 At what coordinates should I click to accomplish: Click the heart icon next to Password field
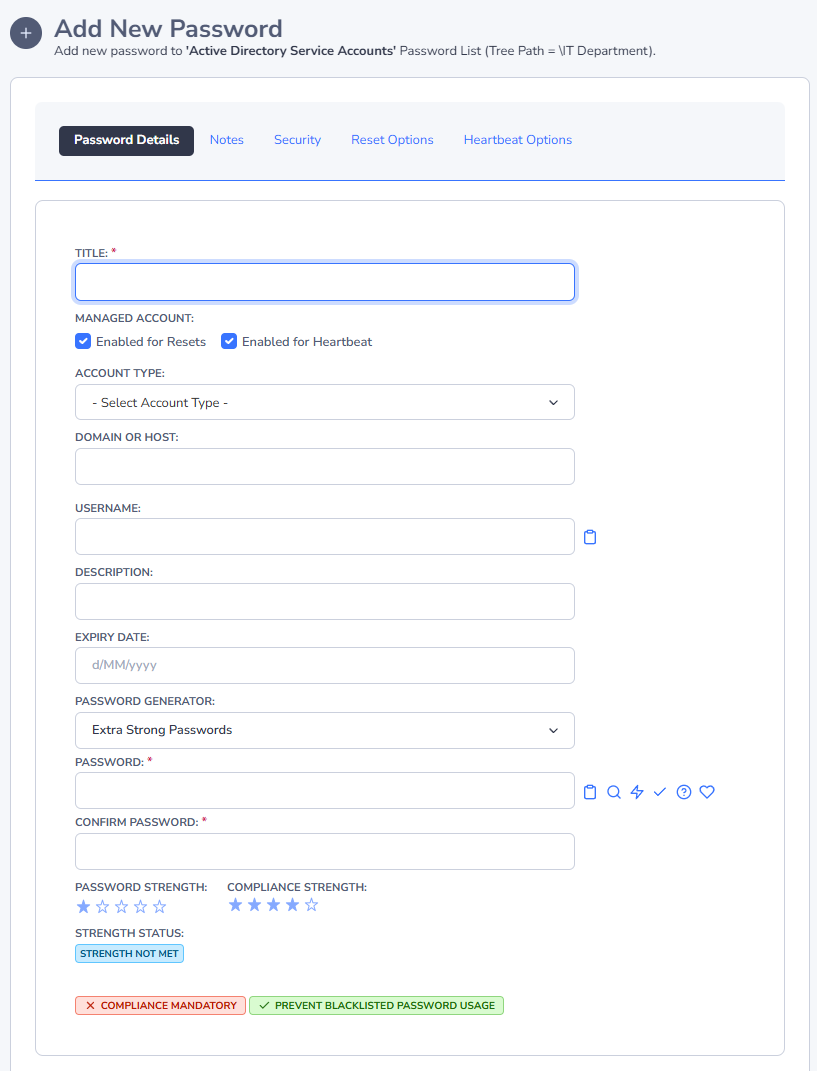(x=707, y=792)
